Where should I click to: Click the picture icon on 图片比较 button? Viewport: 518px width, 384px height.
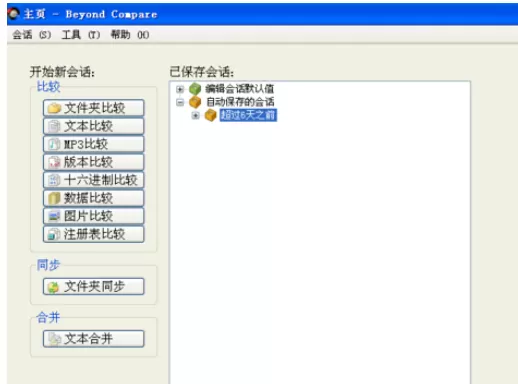point(54,216)
